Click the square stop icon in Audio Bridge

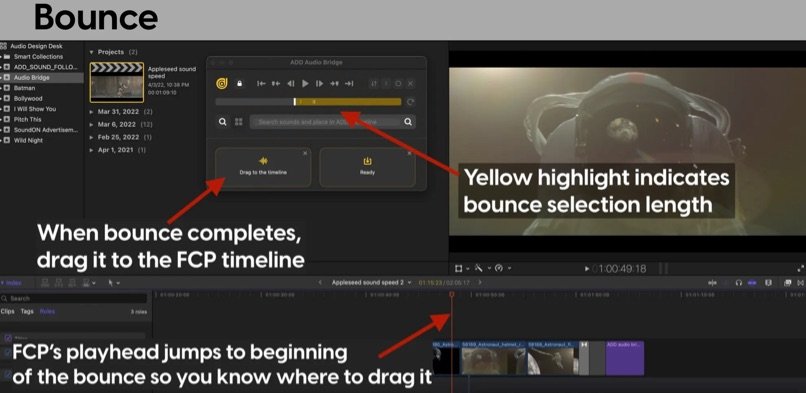click(398, 83)
